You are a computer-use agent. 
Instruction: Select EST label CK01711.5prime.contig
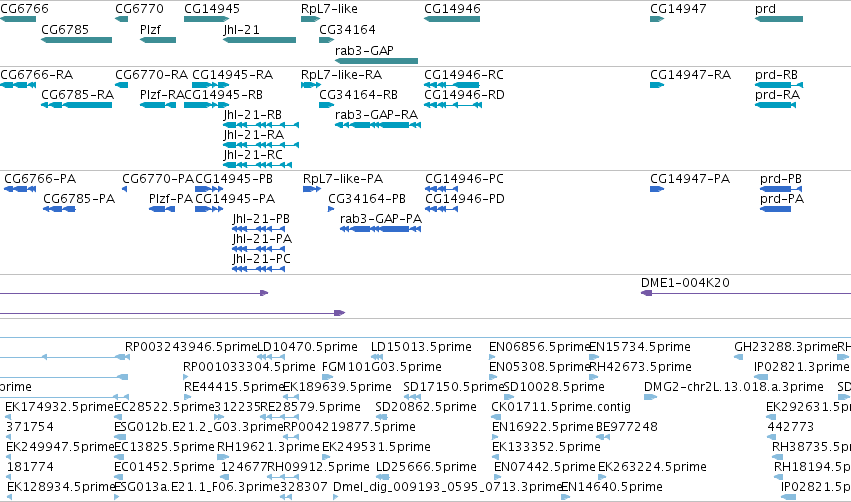[561, 407]
